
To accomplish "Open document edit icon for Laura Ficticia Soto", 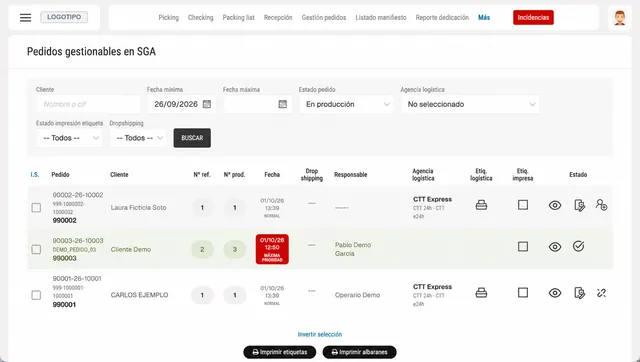I will (x=579, y=205).
